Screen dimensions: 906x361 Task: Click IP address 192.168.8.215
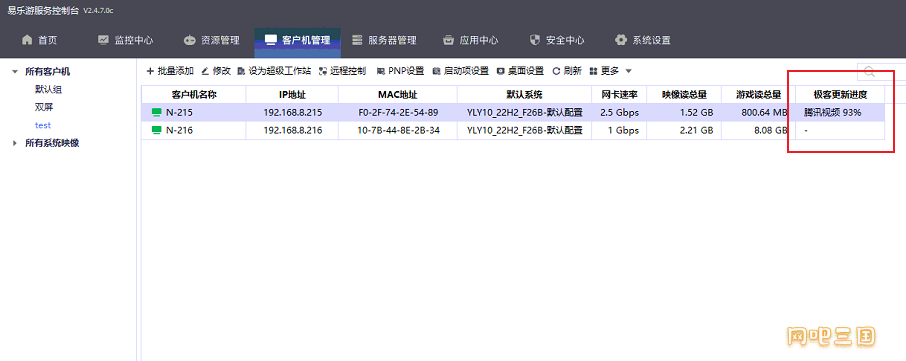(292, 113)
